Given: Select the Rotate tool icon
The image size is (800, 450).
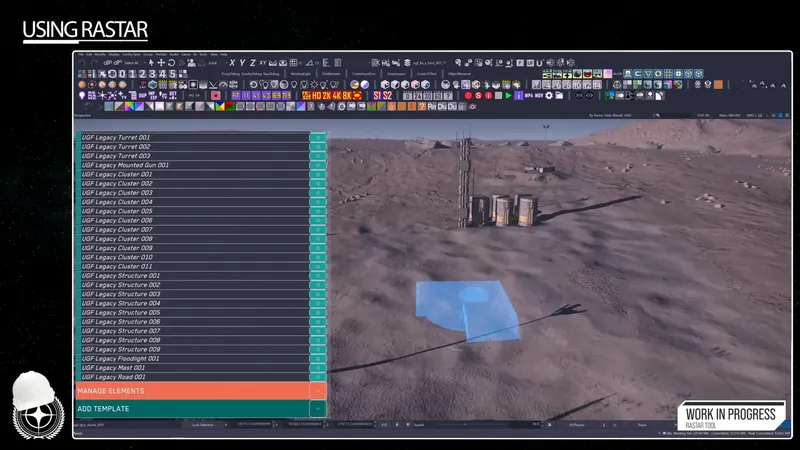Looking at the screenshot, I should coord(171,63).
